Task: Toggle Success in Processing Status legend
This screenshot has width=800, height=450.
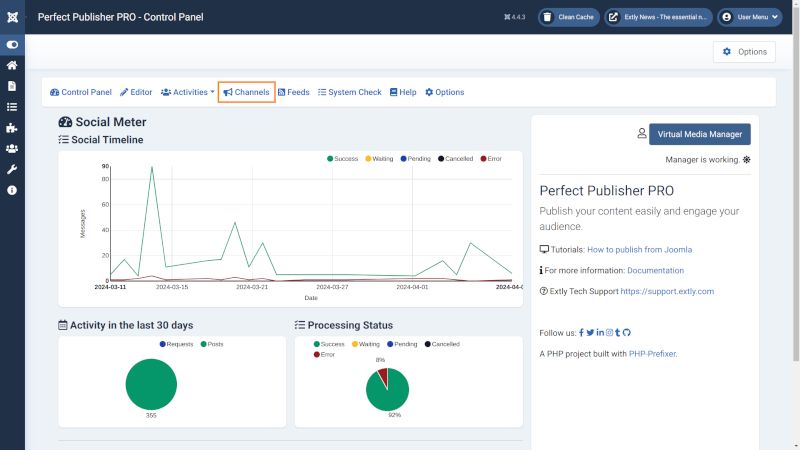Action: click(329, 344)
